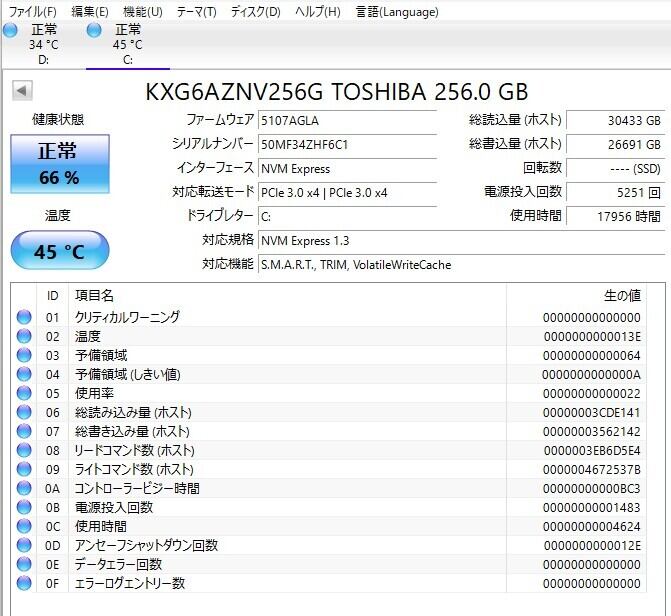
Task: Click blue status icon for 温度 row 02
Action: pos(24,336)
